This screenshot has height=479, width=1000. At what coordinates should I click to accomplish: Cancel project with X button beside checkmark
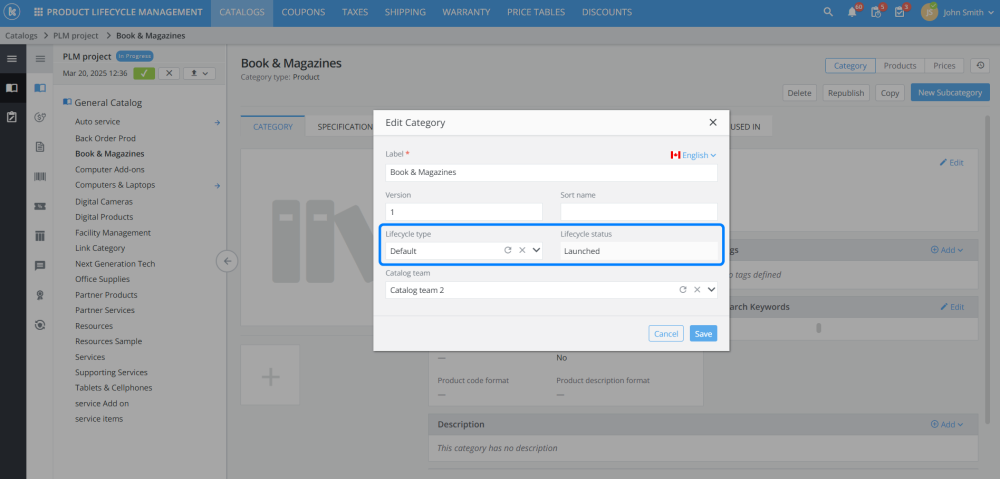tap(168, 73)
